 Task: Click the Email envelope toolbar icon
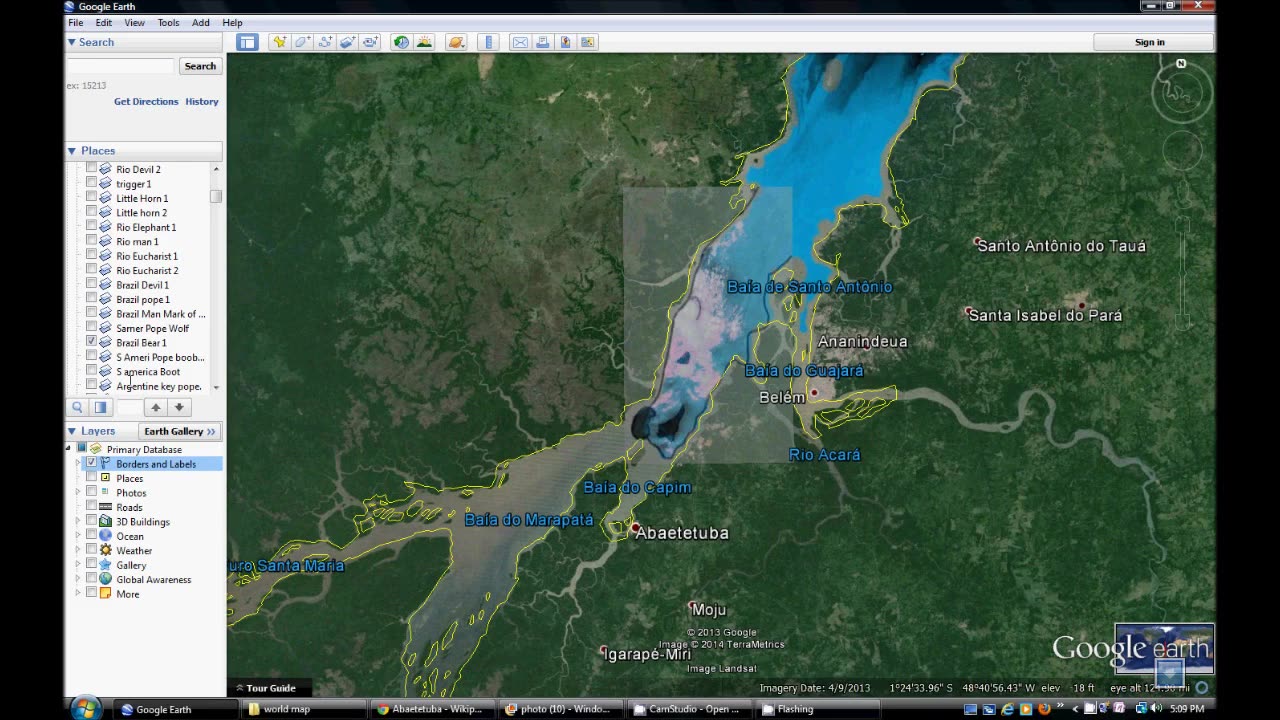click(520, 42)
